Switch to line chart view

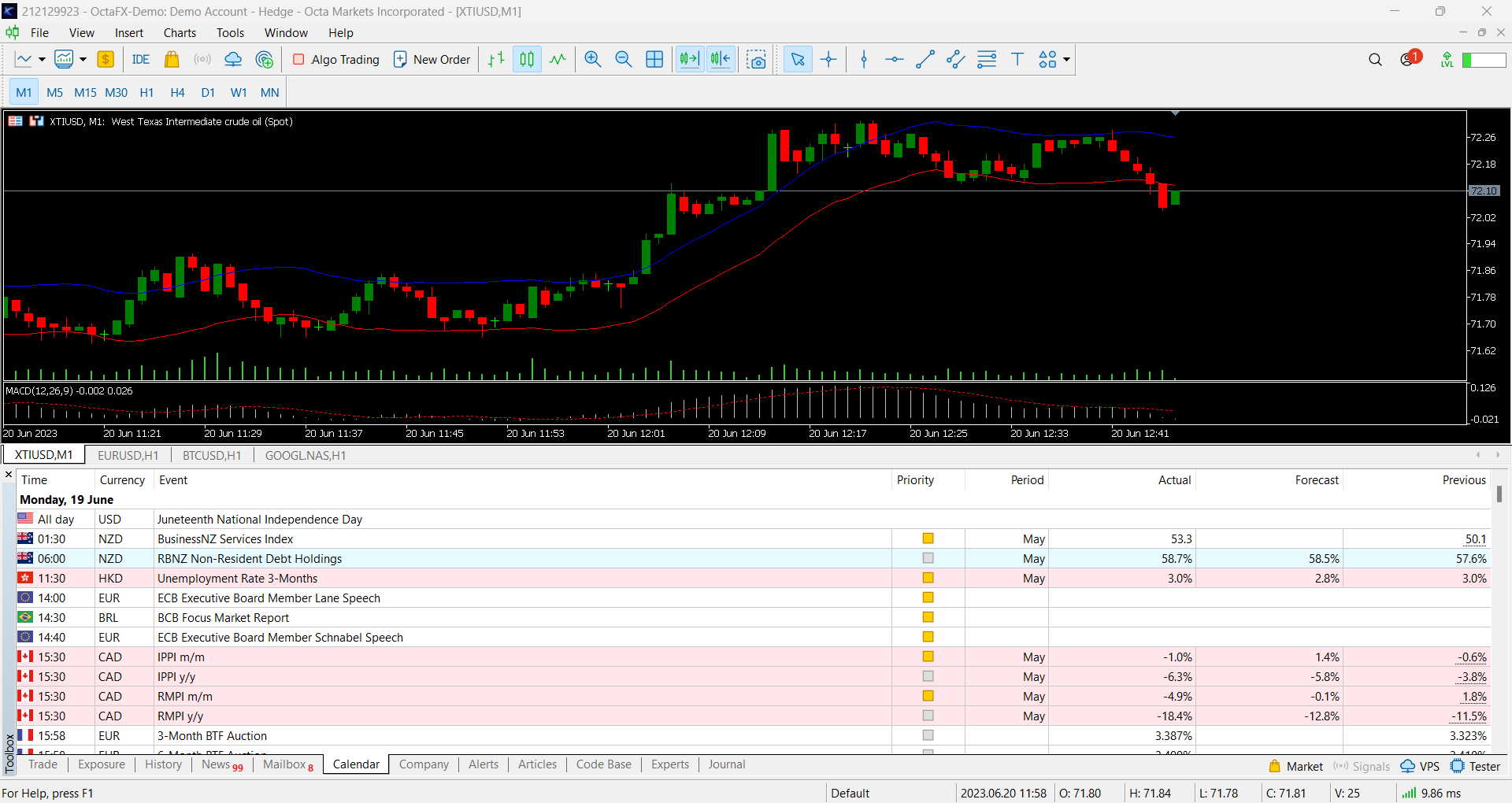coord(558,59)
